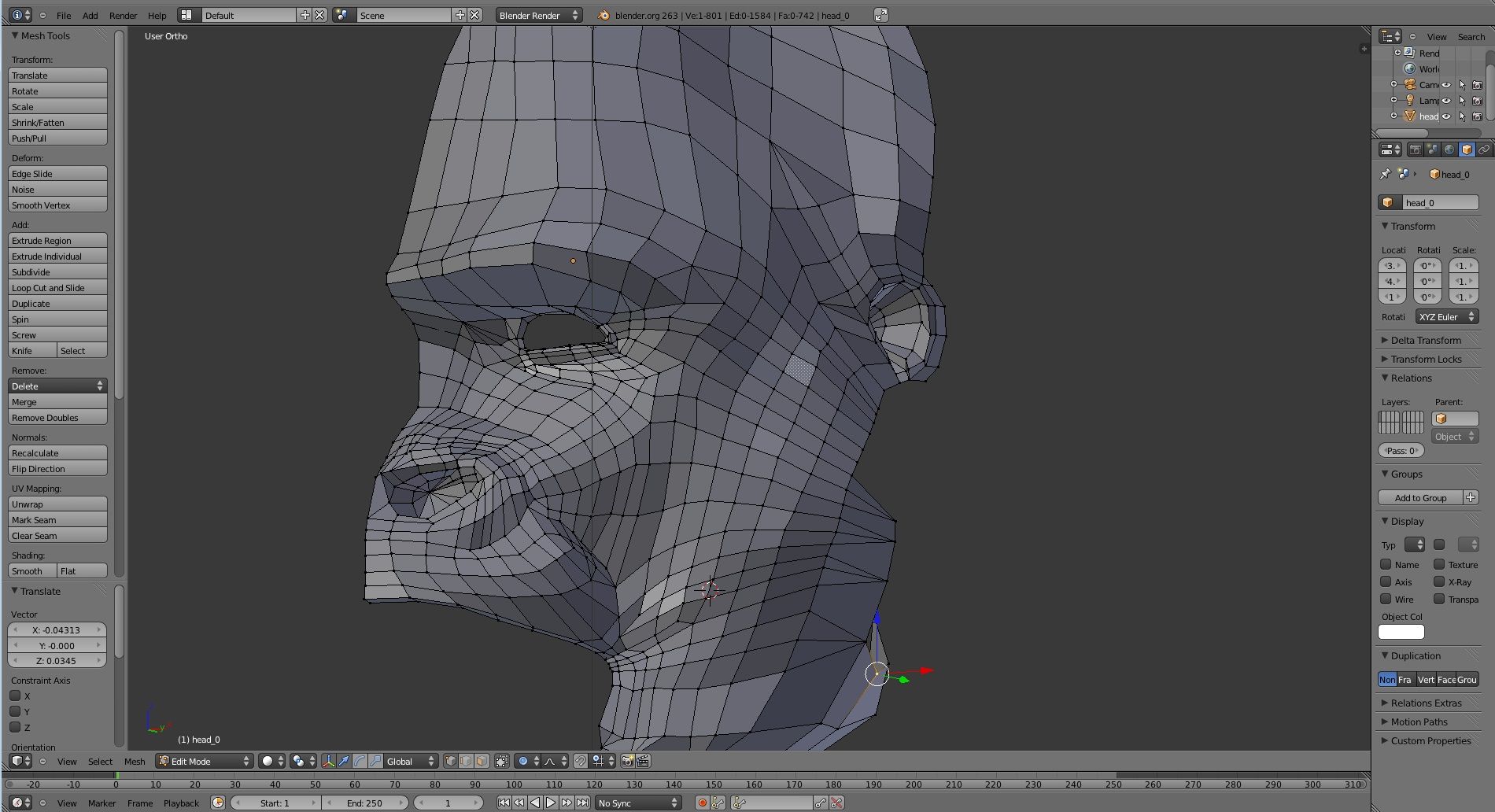Click the record auto-keyframe button
The image size is (1495, 812).
click(x=702, y=803)
